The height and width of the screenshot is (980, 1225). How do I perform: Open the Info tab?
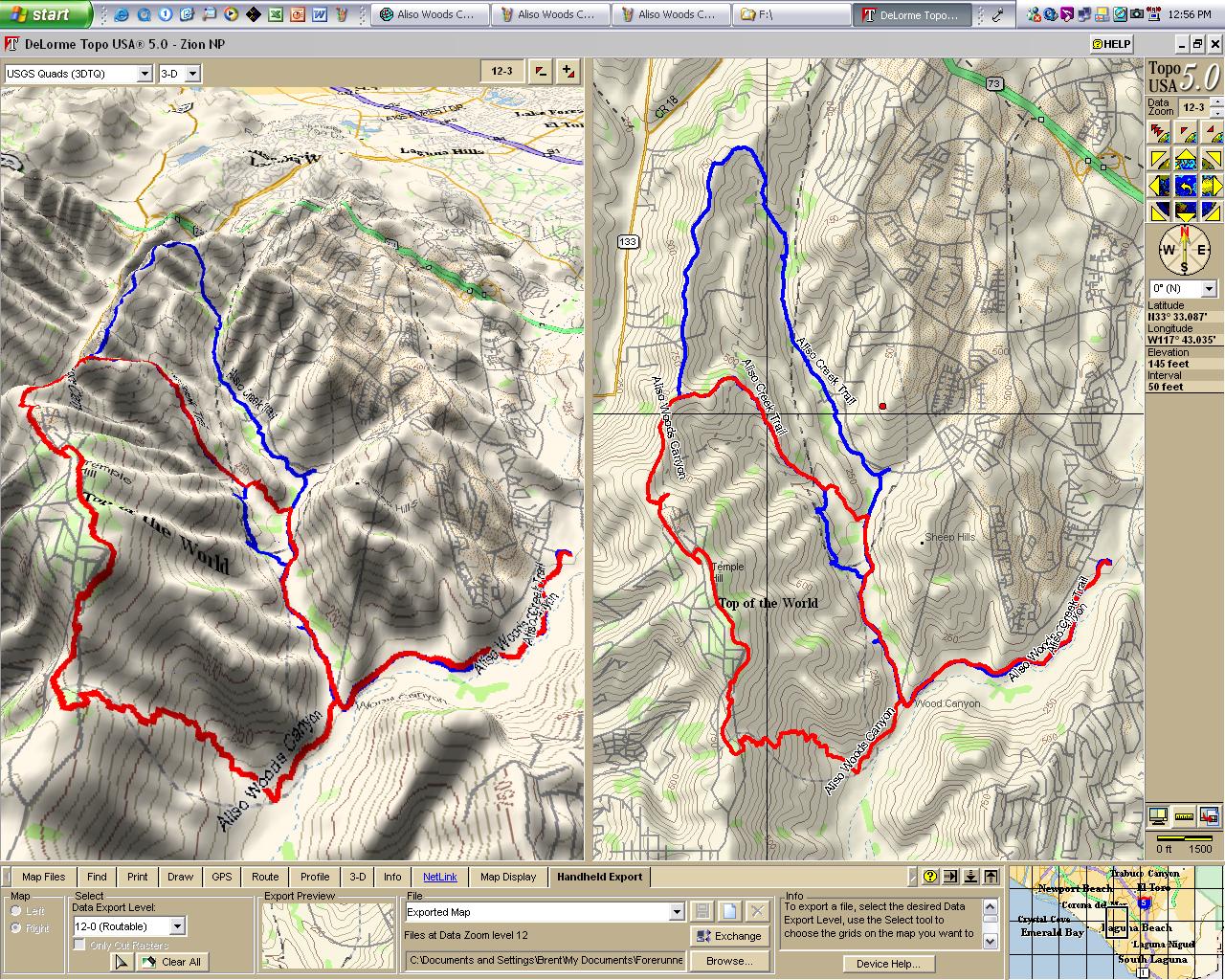(392, 877)
